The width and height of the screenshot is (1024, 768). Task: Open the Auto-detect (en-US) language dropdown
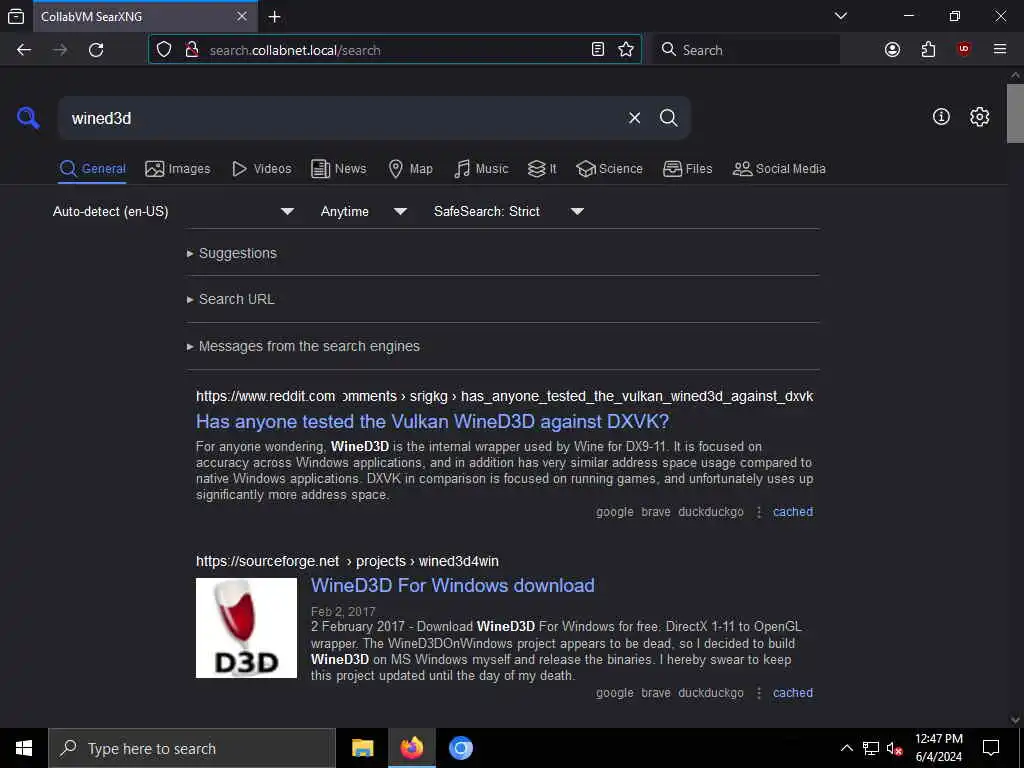[173, 212]
